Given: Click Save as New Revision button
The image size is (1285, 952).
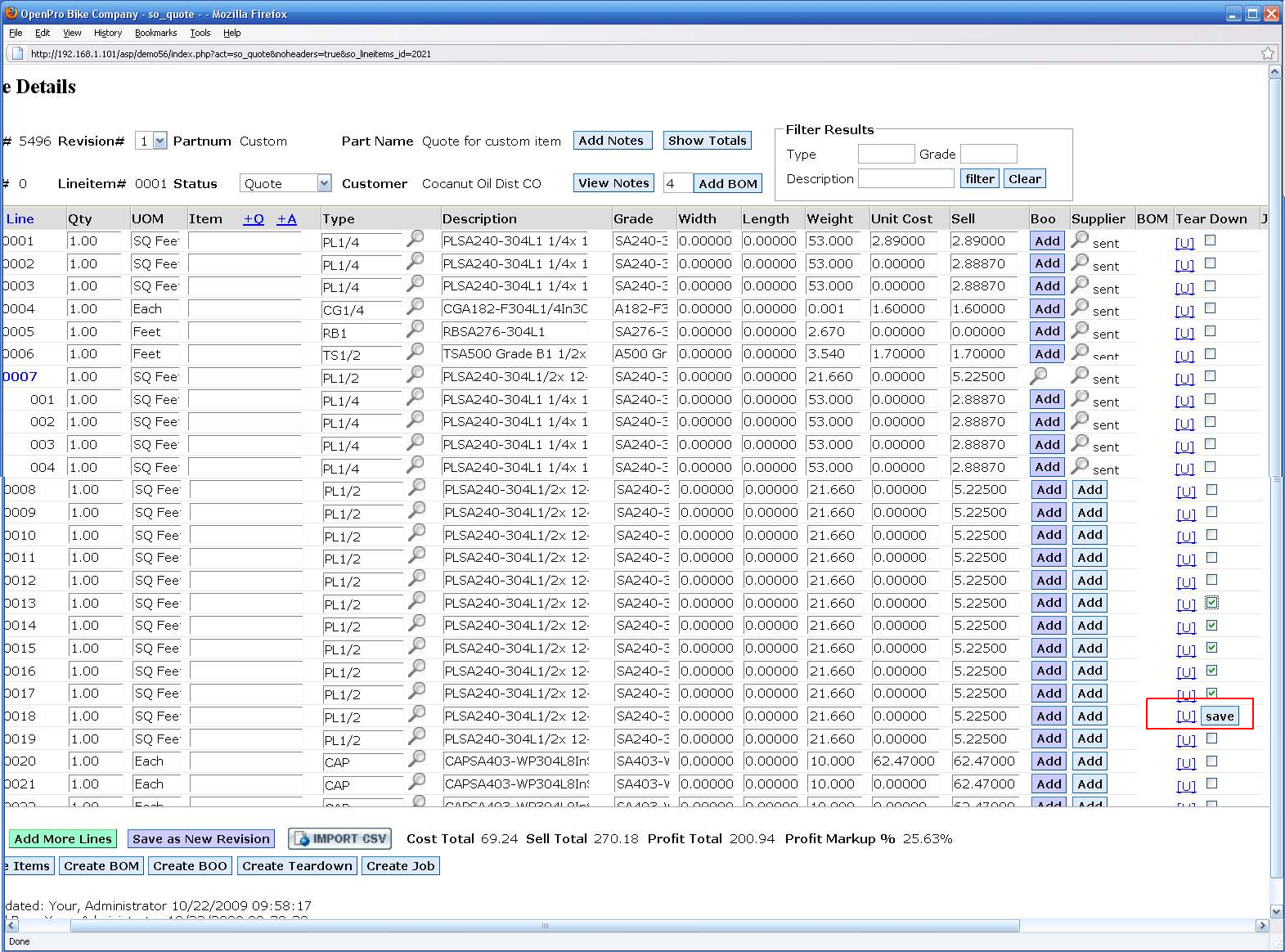Looking at the screenshot, I should (200, 839).
